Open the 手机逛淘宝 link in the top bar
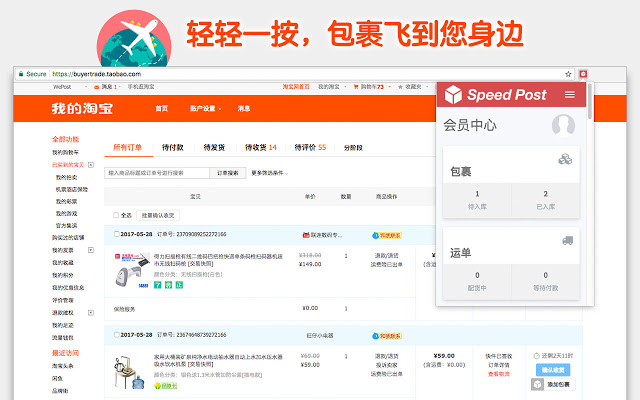 [141, 87]
